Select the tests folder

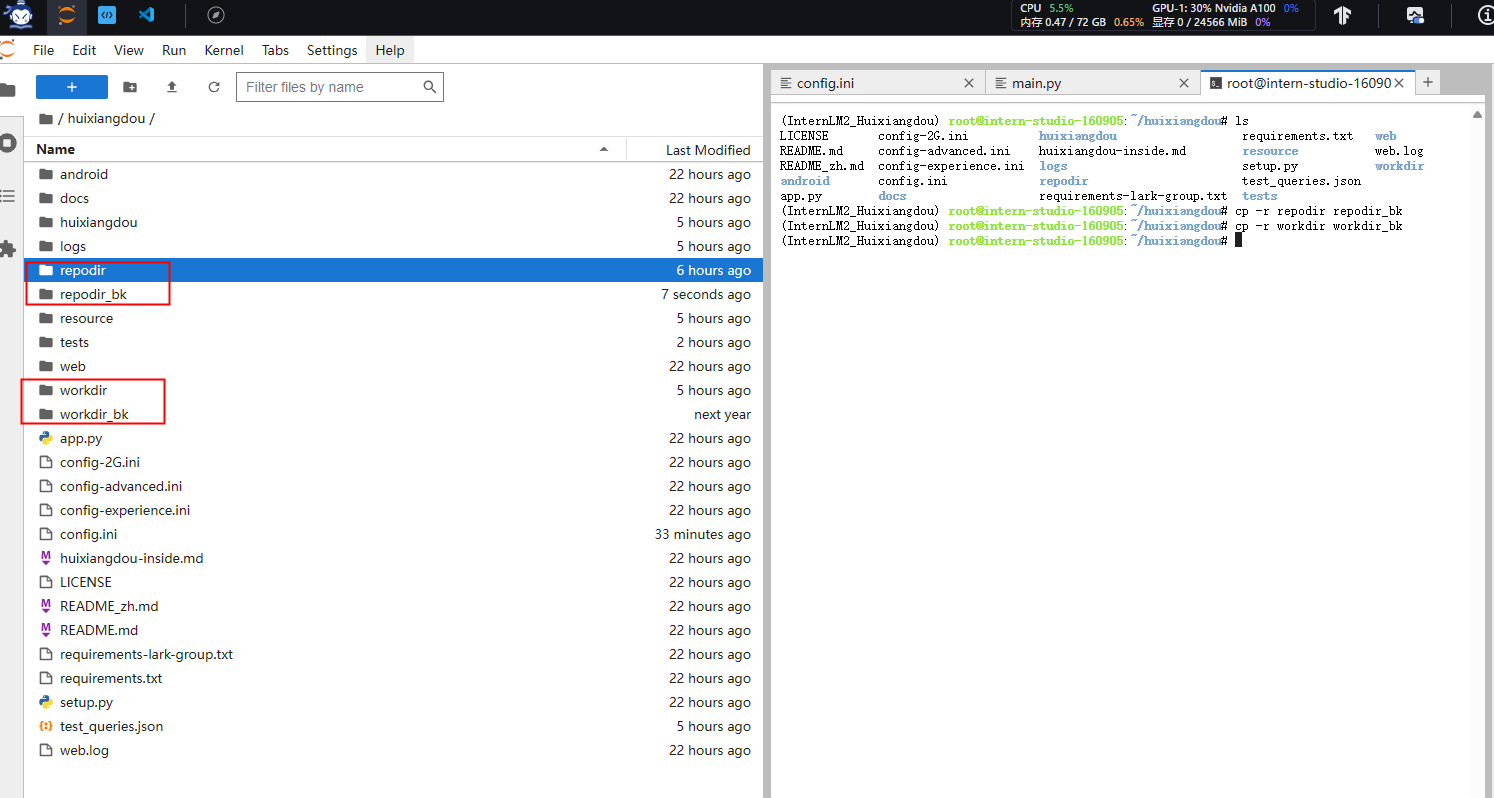pos(395,342)
